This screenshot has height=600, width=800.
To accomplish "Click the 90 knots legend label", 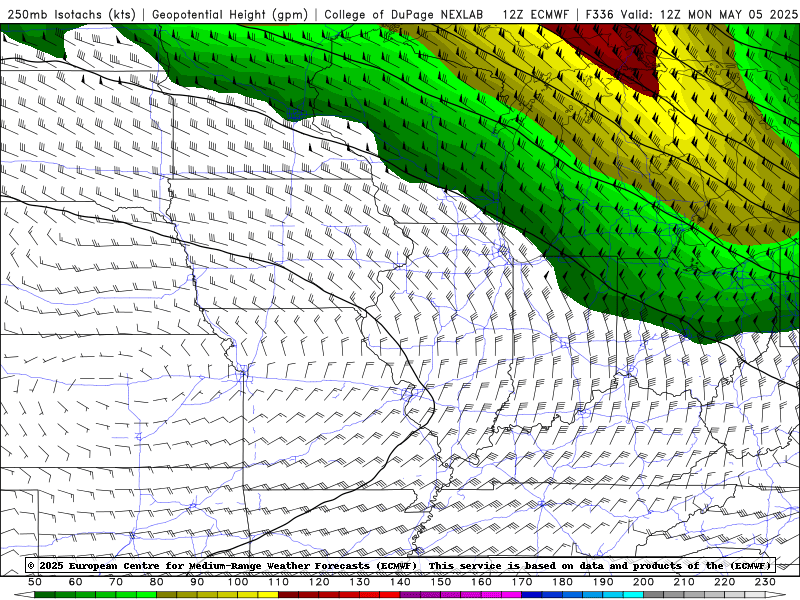I will [197, 582].
